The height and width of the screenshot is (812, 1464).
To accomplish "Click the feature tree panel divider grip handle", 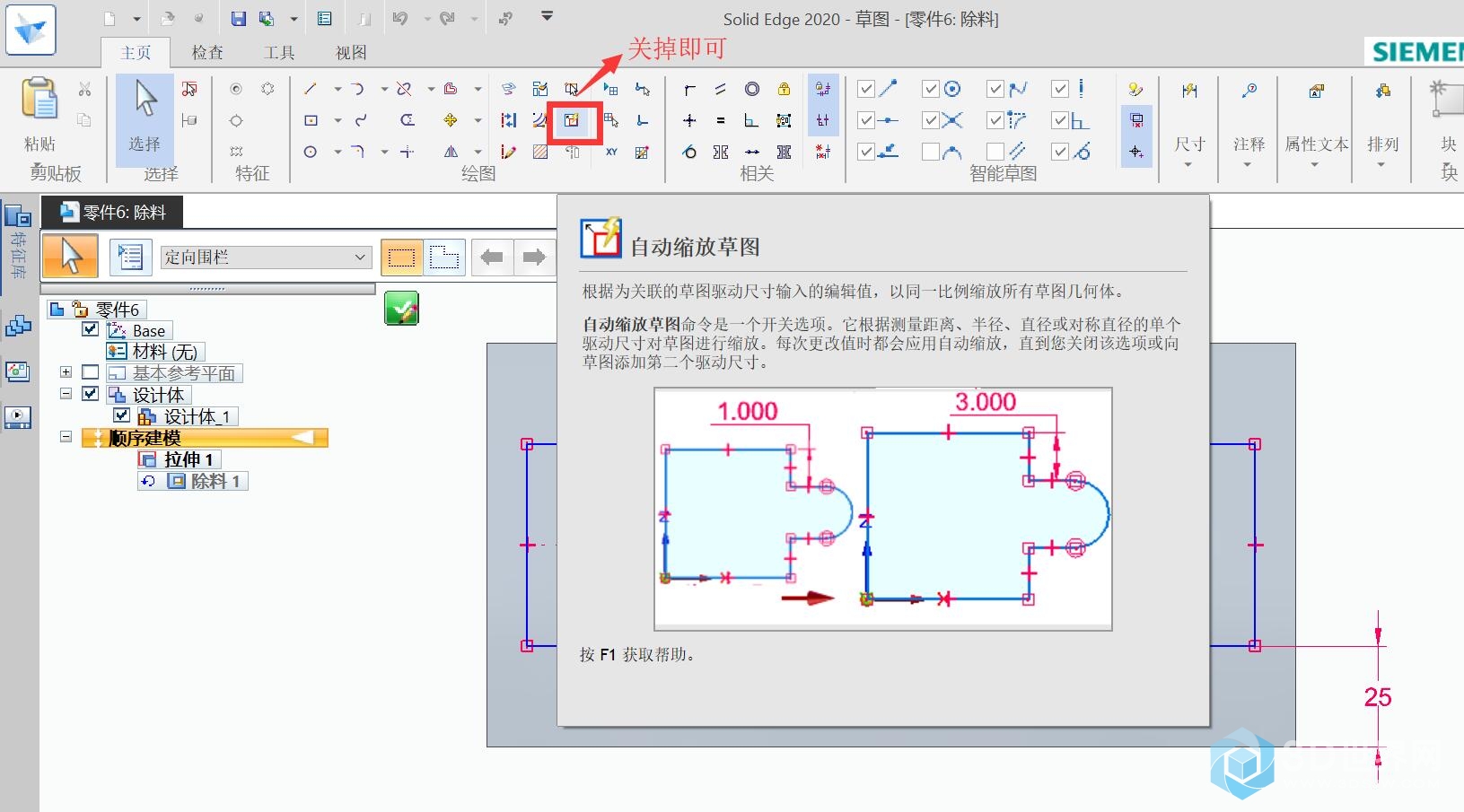I will coord(207,289).
